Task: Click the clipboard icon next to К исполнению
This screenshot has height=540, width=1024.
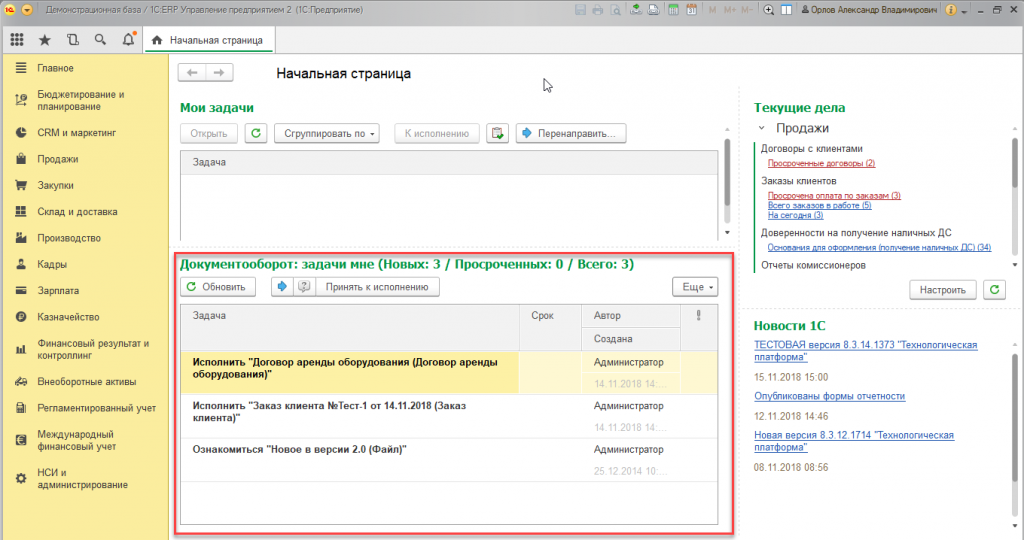Action: pyautogui.click(x=498, y=133)
